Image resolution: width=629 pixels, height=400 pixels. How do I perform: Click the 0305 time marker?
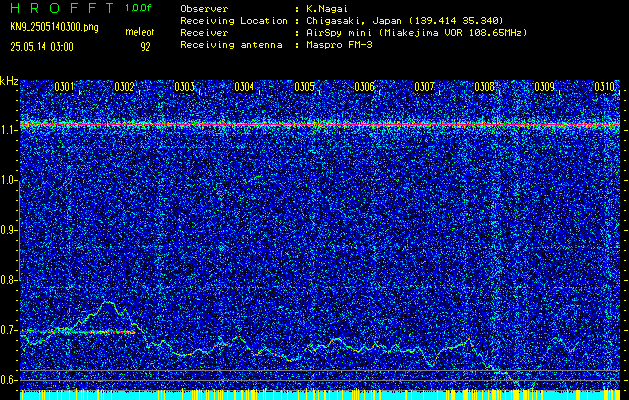tap(304, 87)
